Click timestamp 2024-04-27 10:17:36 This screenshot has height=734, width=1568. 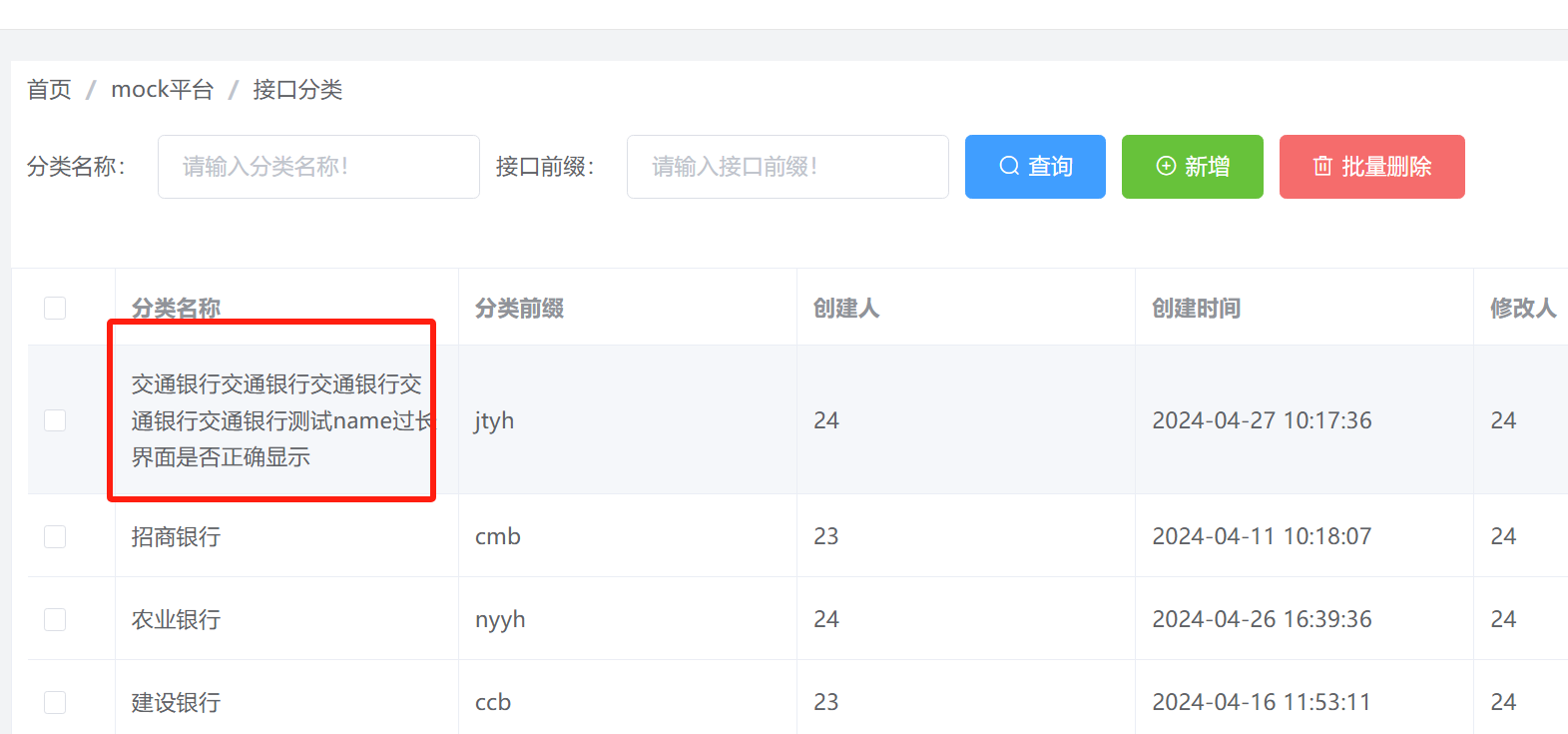[x=1262, y=420]
